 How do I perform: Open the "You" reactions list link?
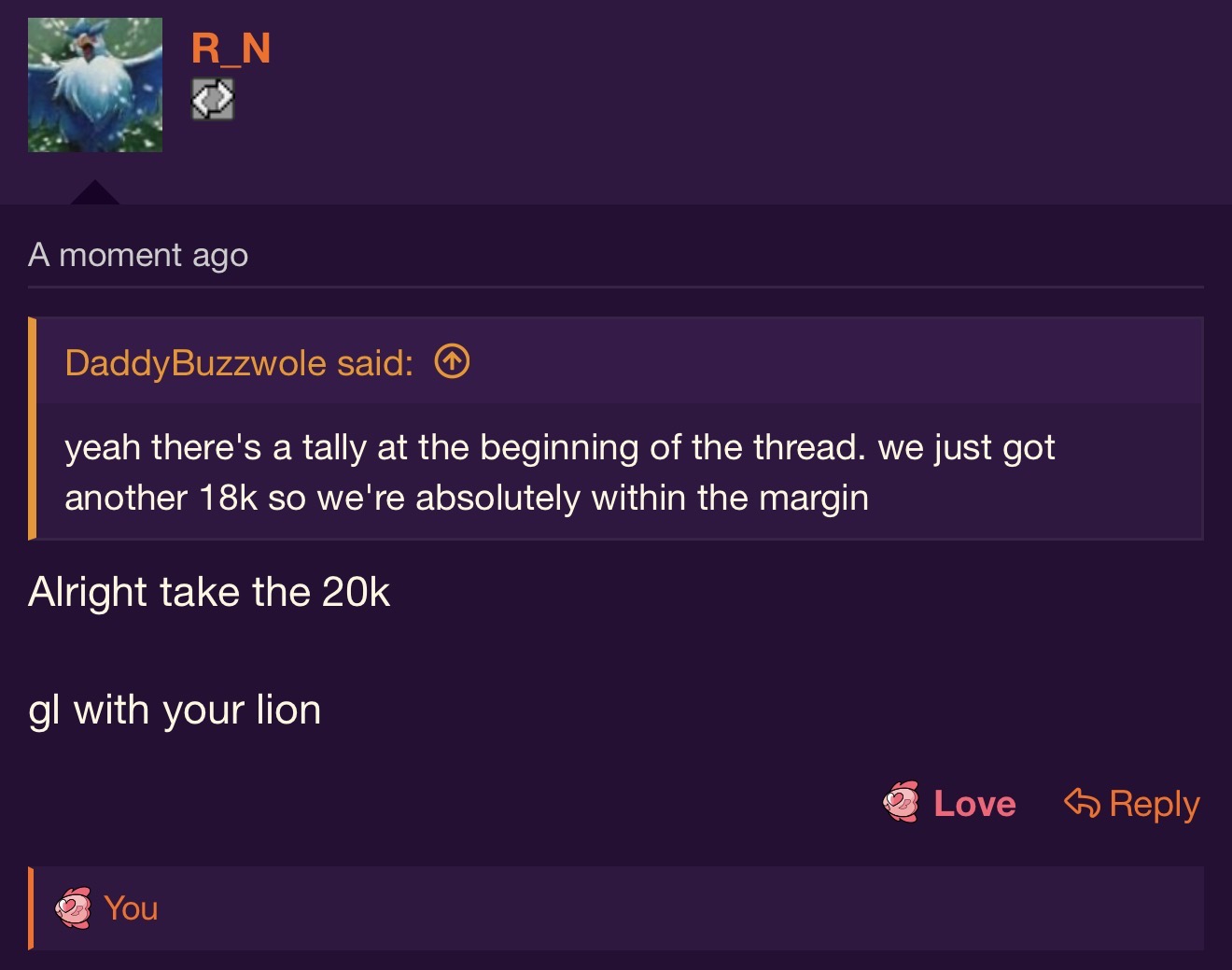tap(131, 908)
